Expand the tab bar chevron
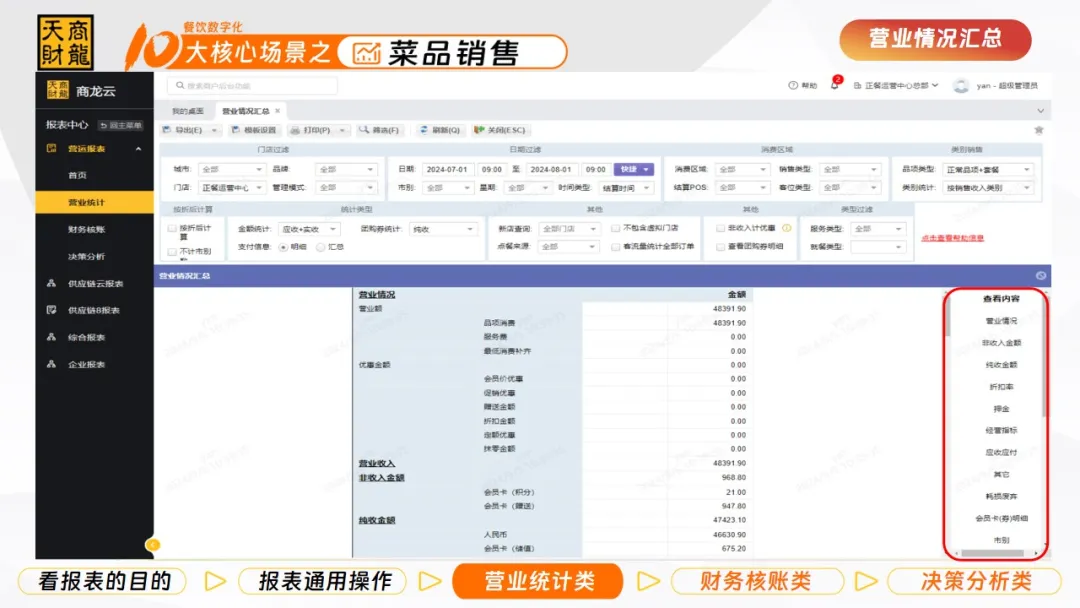Screen dimensions: 1080x608 click(1040, 111)
